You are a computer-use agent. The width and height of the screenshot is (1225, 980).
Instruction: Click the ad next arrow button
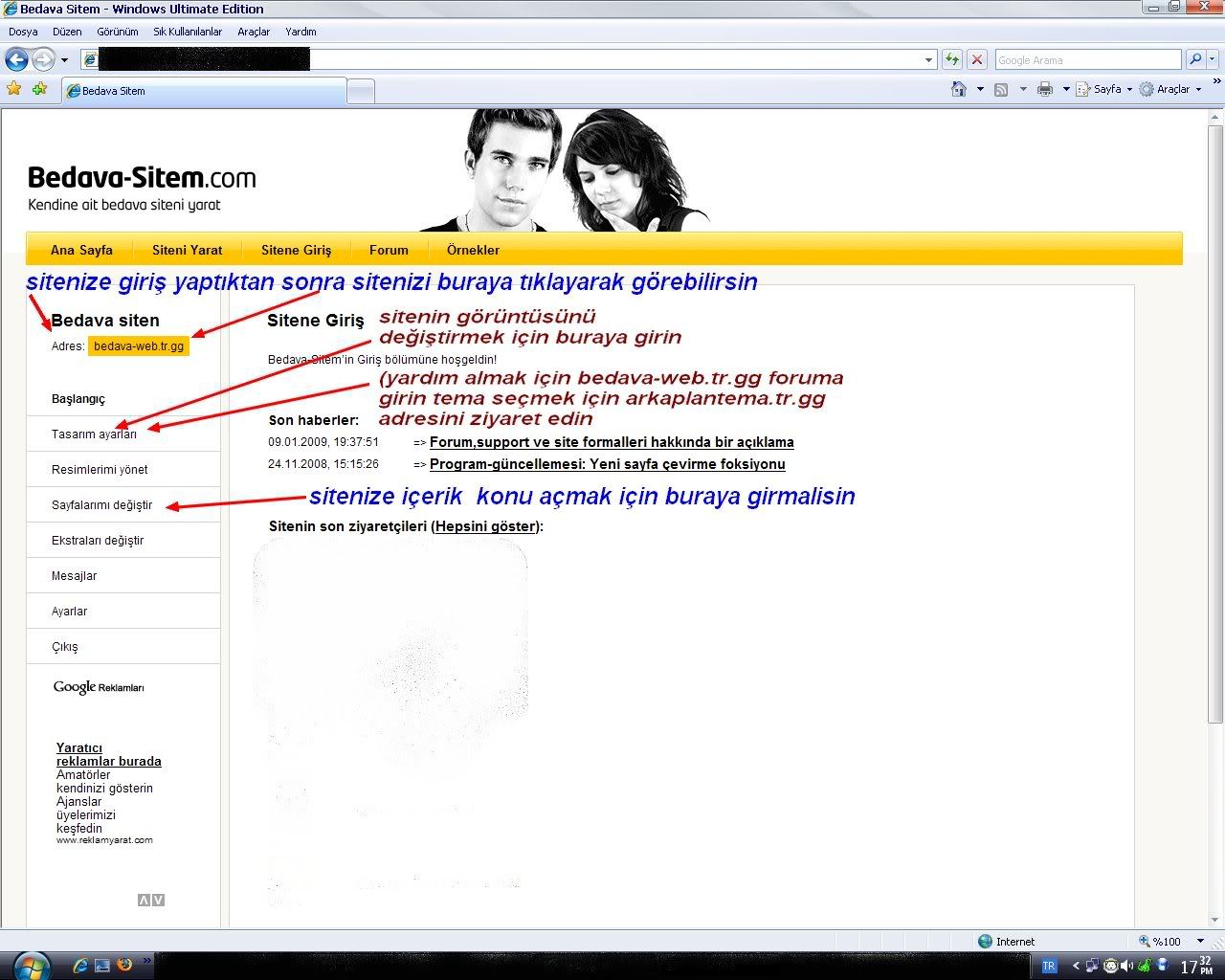coord(158,900)
